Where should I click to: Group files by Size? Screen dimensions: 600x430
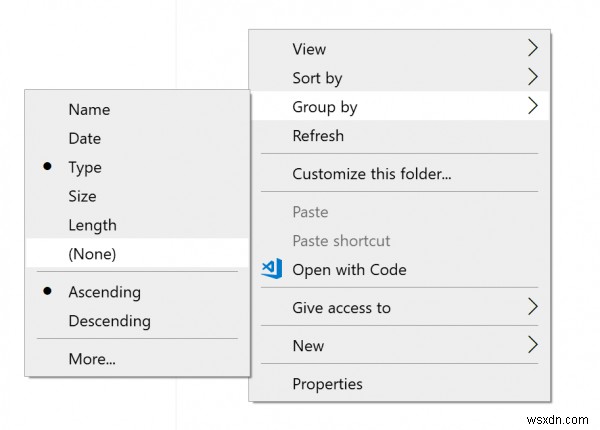click(x=82, y=196)
